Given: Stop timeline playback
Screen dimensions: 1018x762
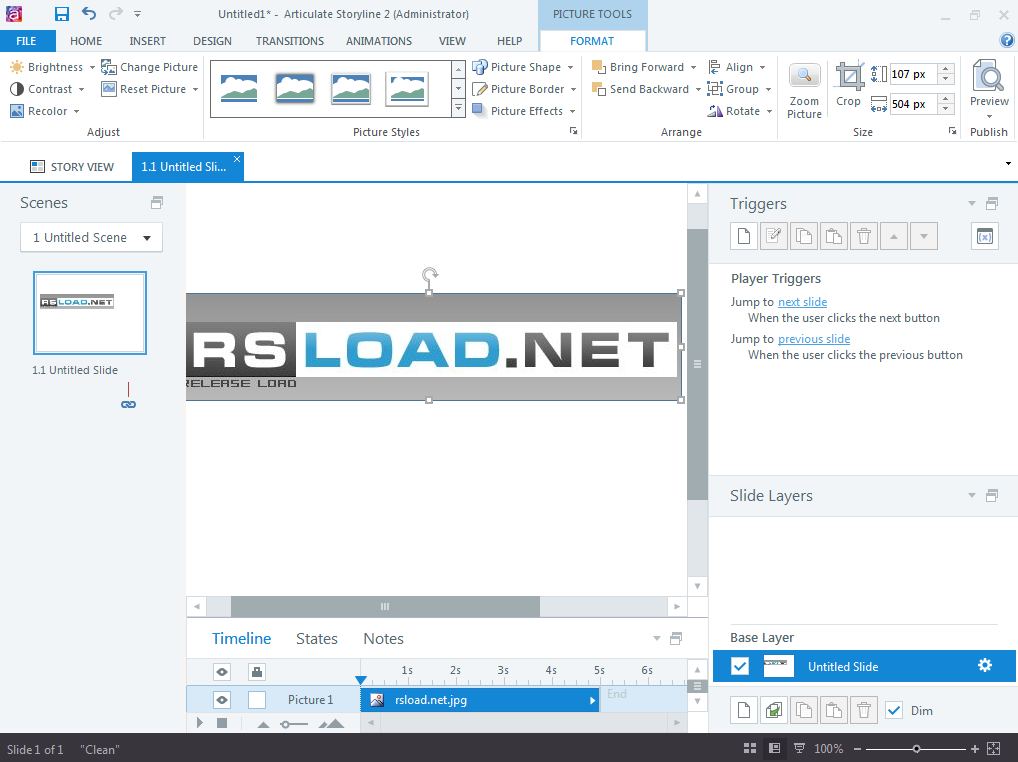Looking at the screenshot, I should 222,722.
